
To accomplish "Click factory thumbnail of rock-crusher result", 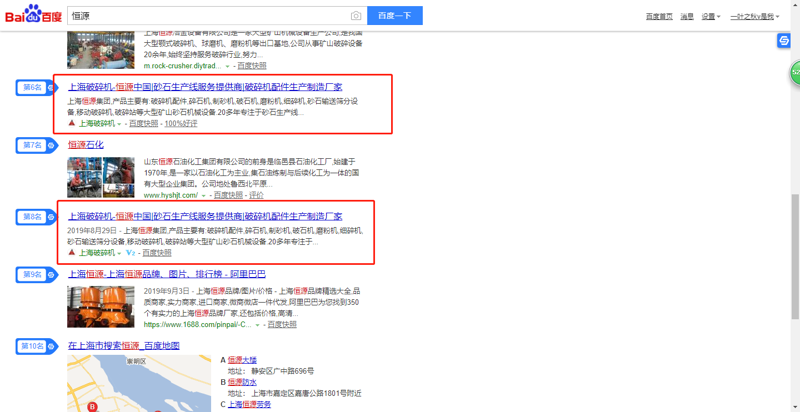I will pyautogui.click(x=101, y=49).
